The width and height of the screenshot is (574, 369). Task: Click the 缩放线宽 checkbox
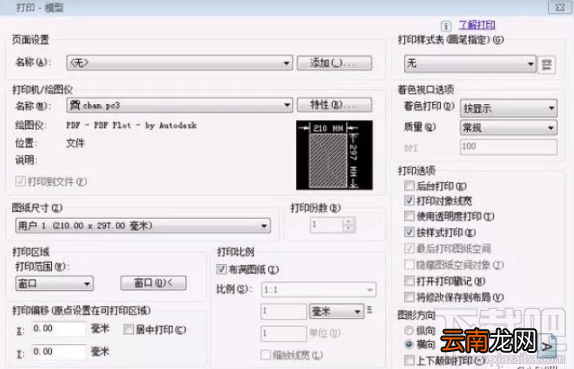click(x=265, y=355)
